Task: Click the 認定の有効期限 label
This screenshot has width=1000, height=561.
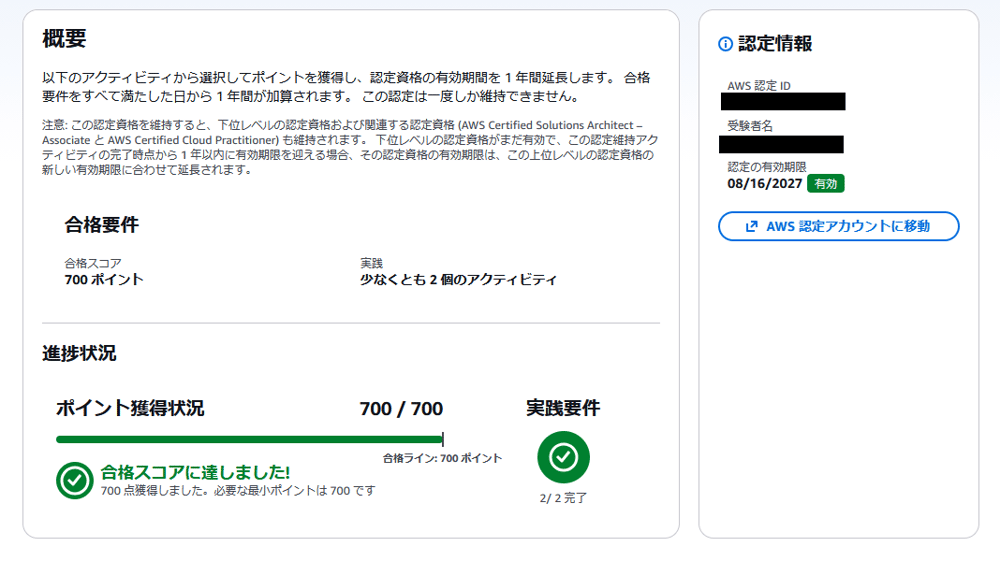Action: click(767, 167)
